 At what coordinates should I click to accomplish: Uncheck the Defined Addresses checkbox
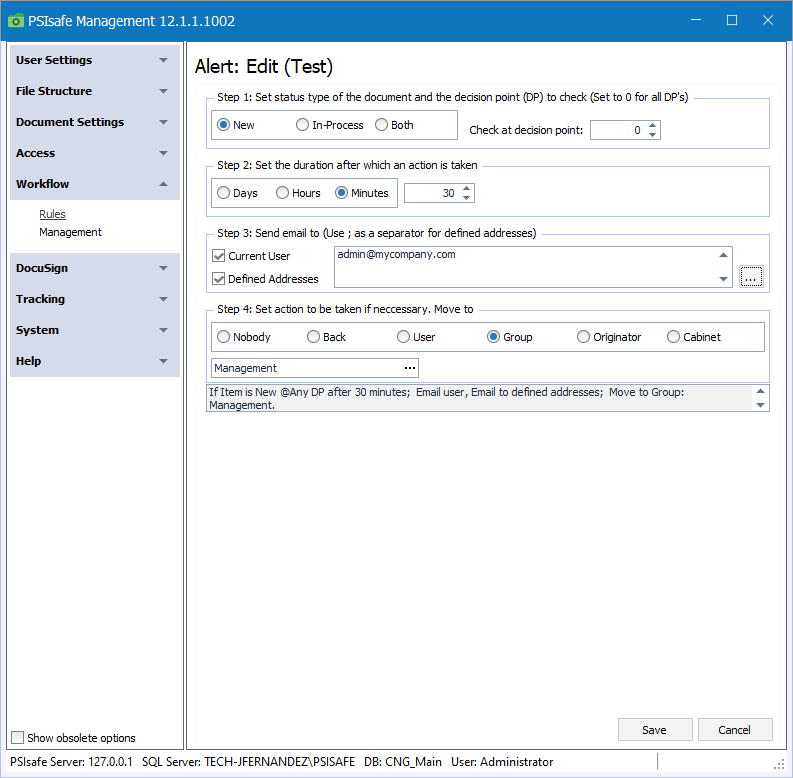(x=218, y=279)
